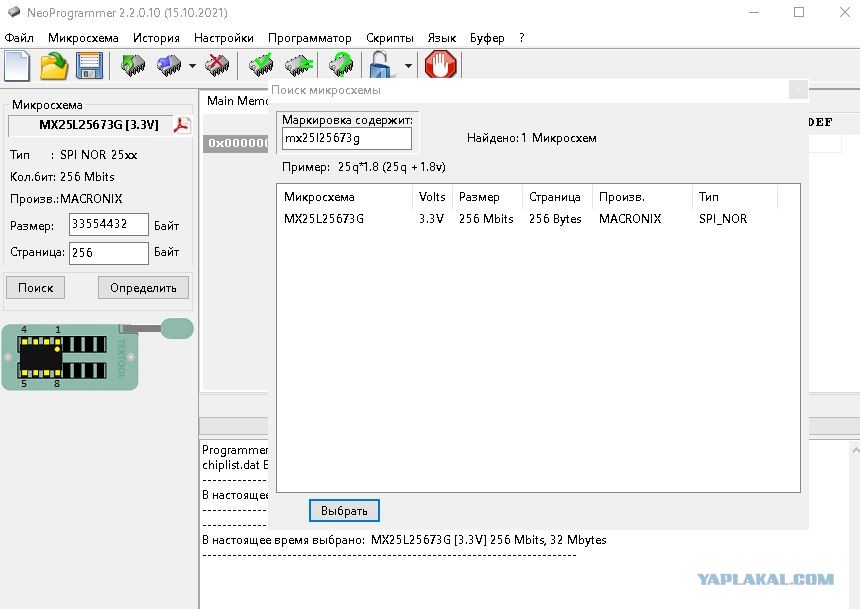The width and height of the screenshot is (860, 609).
Task: Click the 256 Bytes cell in results
Action: pyautogui.click(x=555, y=219)
